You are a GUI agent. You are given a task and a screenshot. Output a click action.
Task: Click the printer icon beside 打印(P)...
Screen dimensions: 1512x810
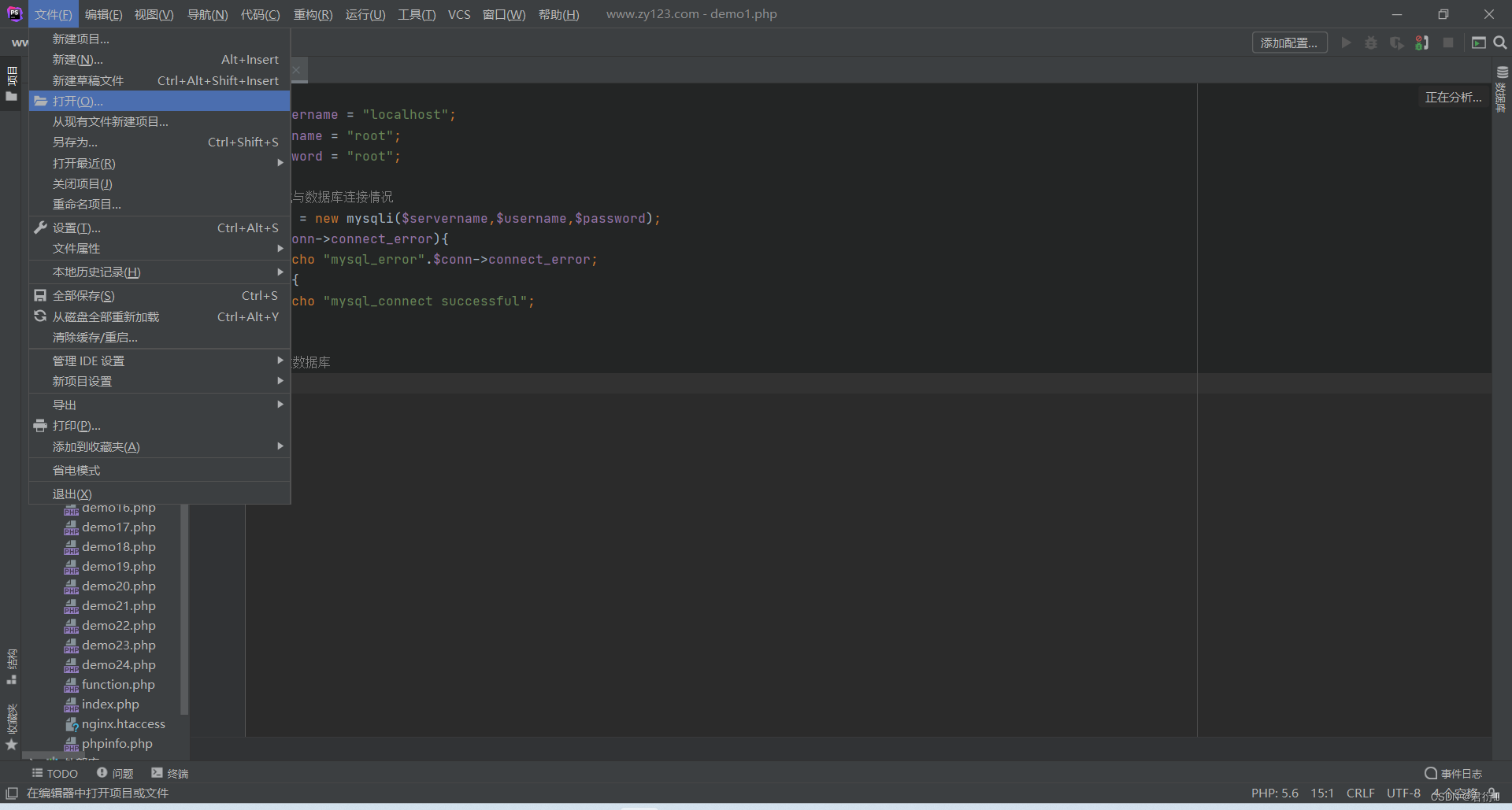tap(40, 425)
